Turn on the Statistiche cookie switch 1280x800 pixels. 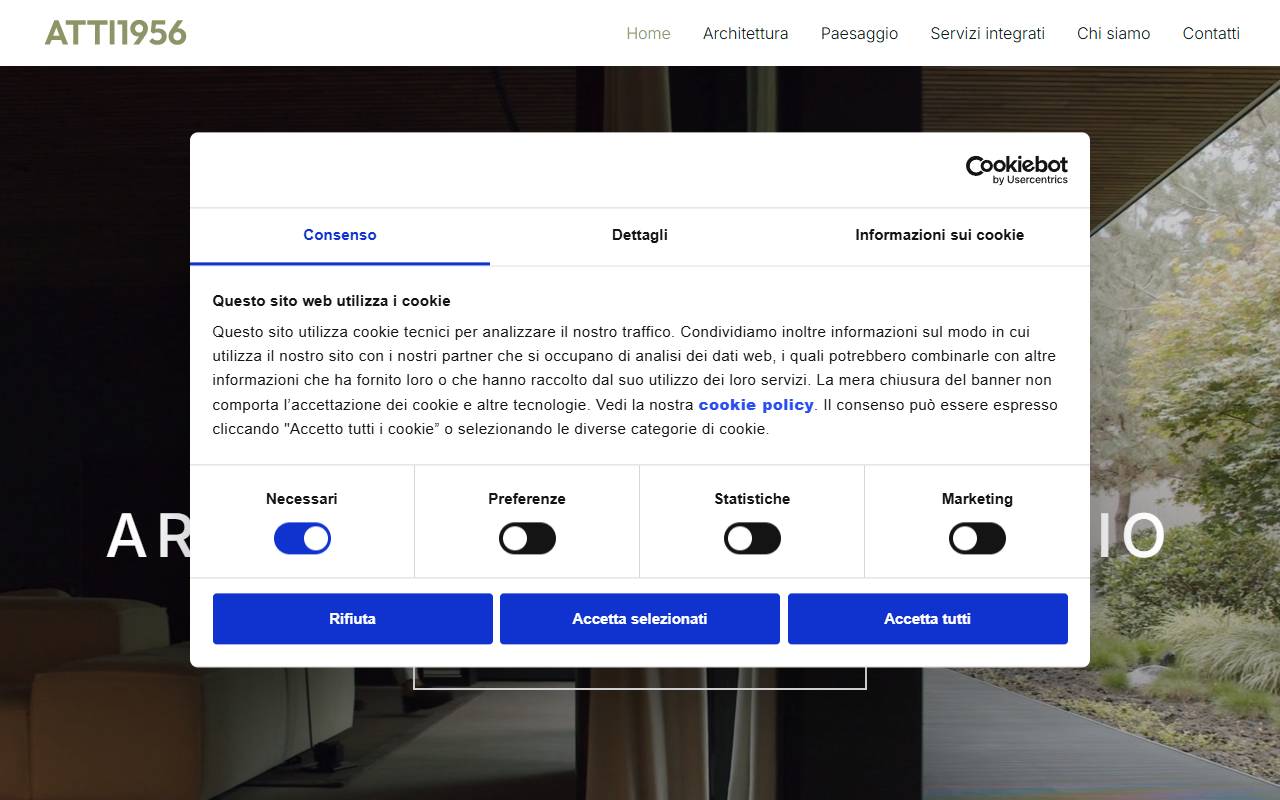click(x=752, y=539)
